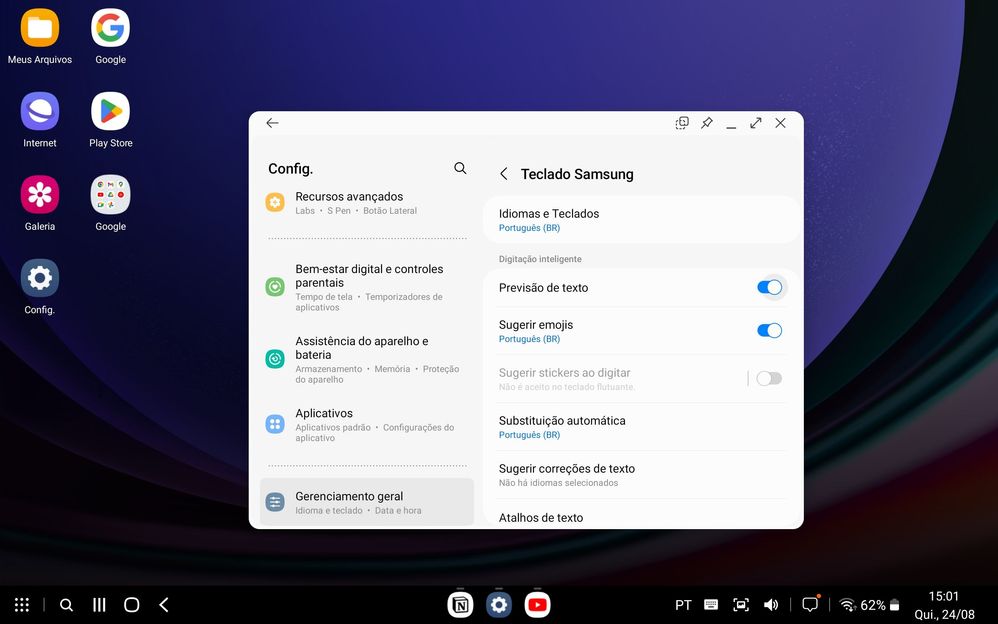Pin the settings window on top
The width and height of the screenshot is (998, 624).
[706, 123]
